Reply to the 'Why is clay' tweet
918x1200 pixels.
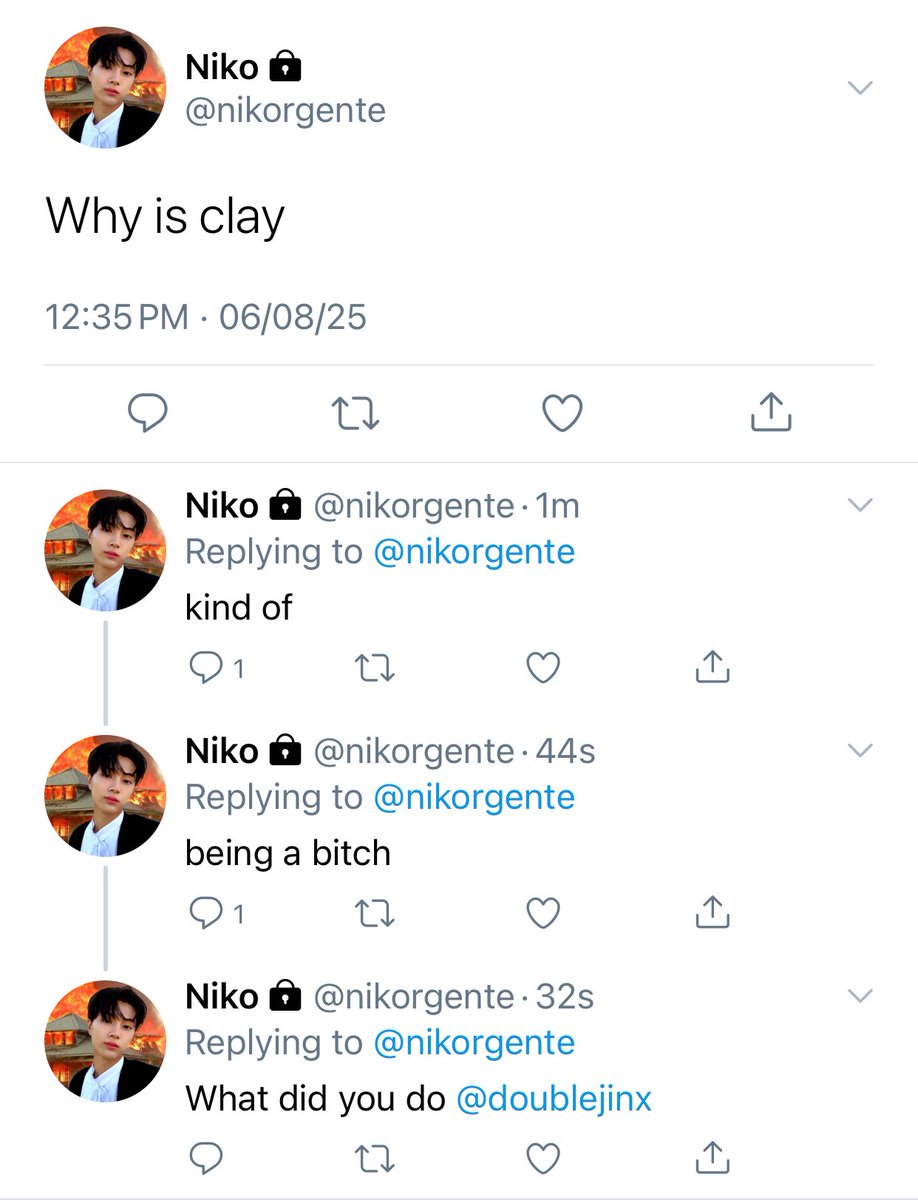[148, 411]
